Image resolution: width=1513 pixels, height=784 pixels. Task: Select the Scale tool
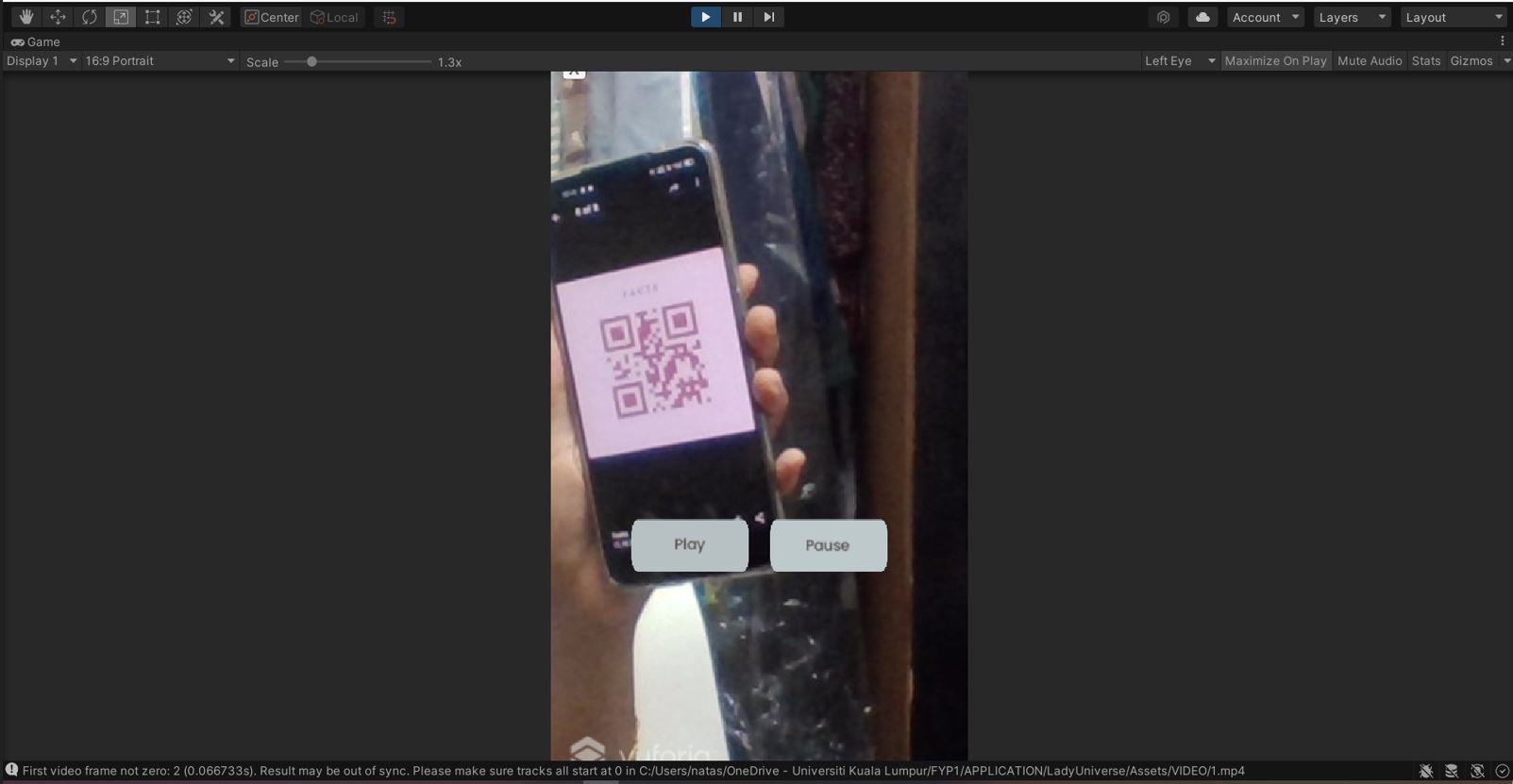coord(121,17)
